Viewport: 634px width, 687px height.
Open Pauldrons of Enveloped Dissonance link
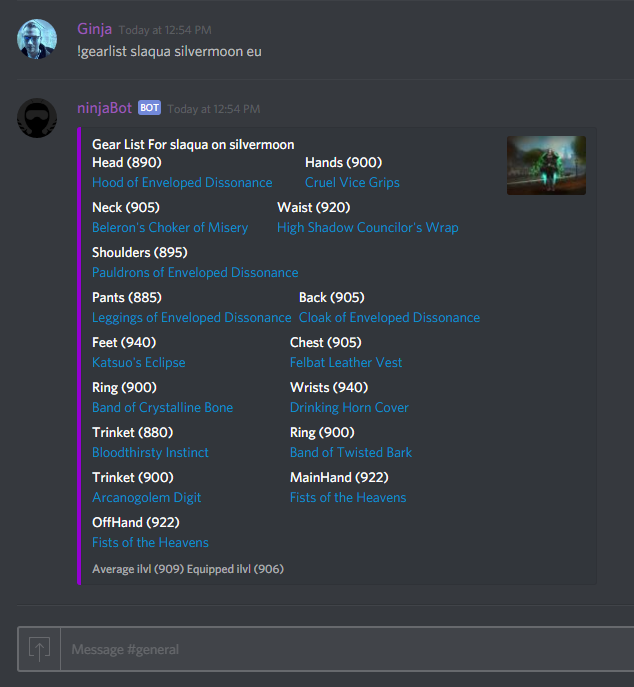tap(195, 273)
